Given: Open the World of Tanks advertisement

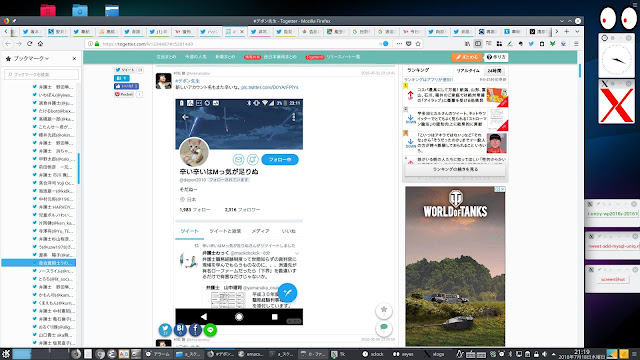Looking at the screenshot, I should point(455,266).
